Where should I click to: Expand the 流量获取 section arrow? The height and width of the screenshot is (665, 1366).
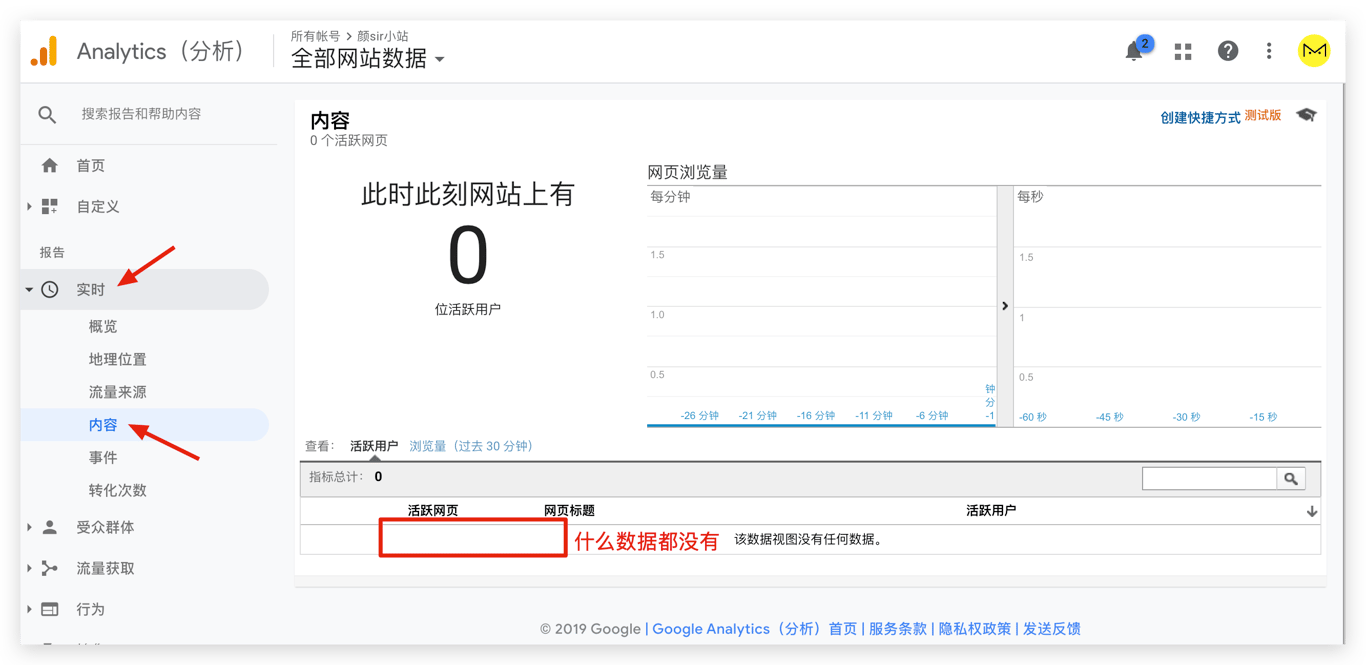pos(29,568)
